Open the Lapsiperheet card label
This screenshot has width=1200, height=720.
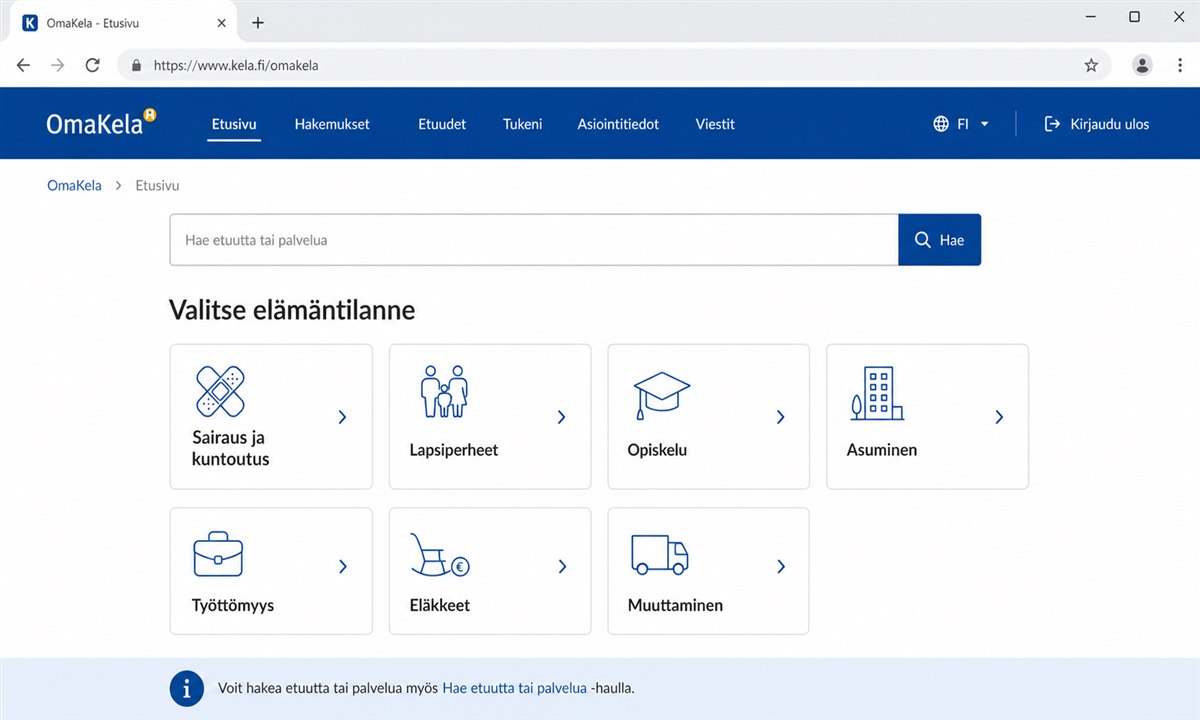point(454,450)
